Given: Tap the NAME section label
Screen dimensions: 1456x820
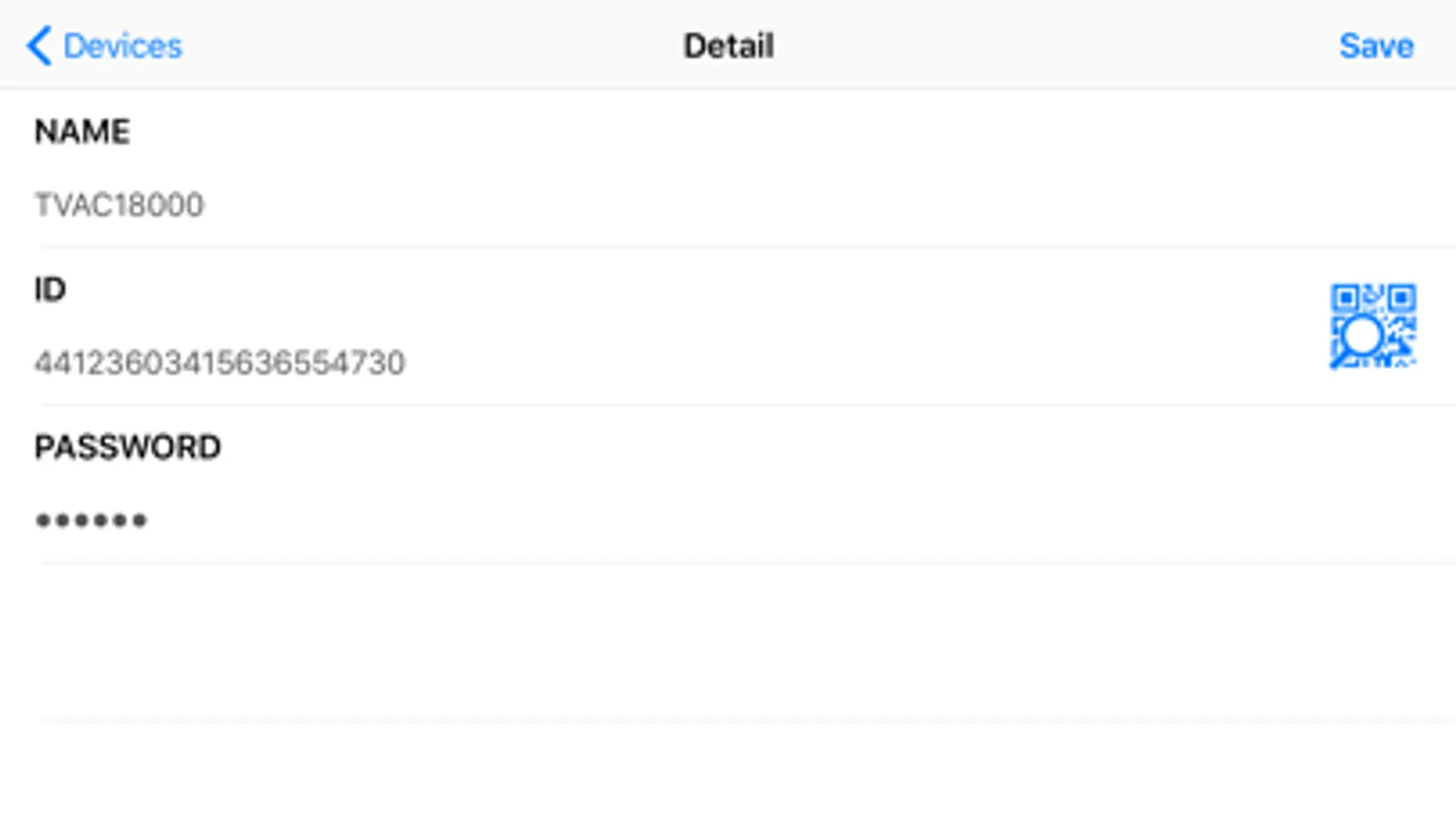Looking at the screenshot, I should click(82, 132).
